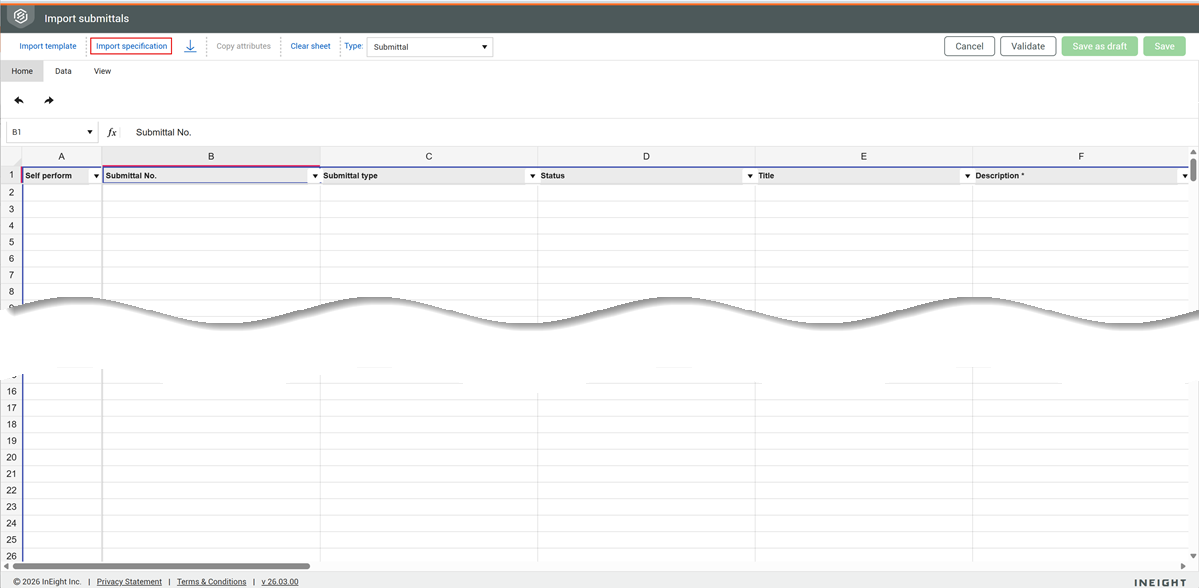This screenshot has width=1199, height=588.
Task: Click Clear sheet link
Action: [x=310, y=46]
